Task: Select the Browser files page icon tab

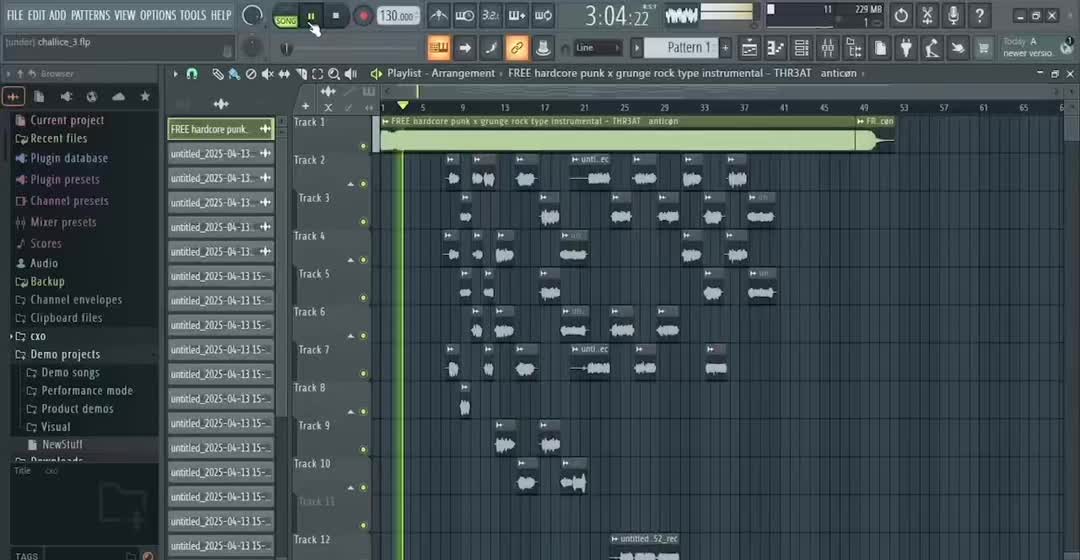Action: point(39,97)
